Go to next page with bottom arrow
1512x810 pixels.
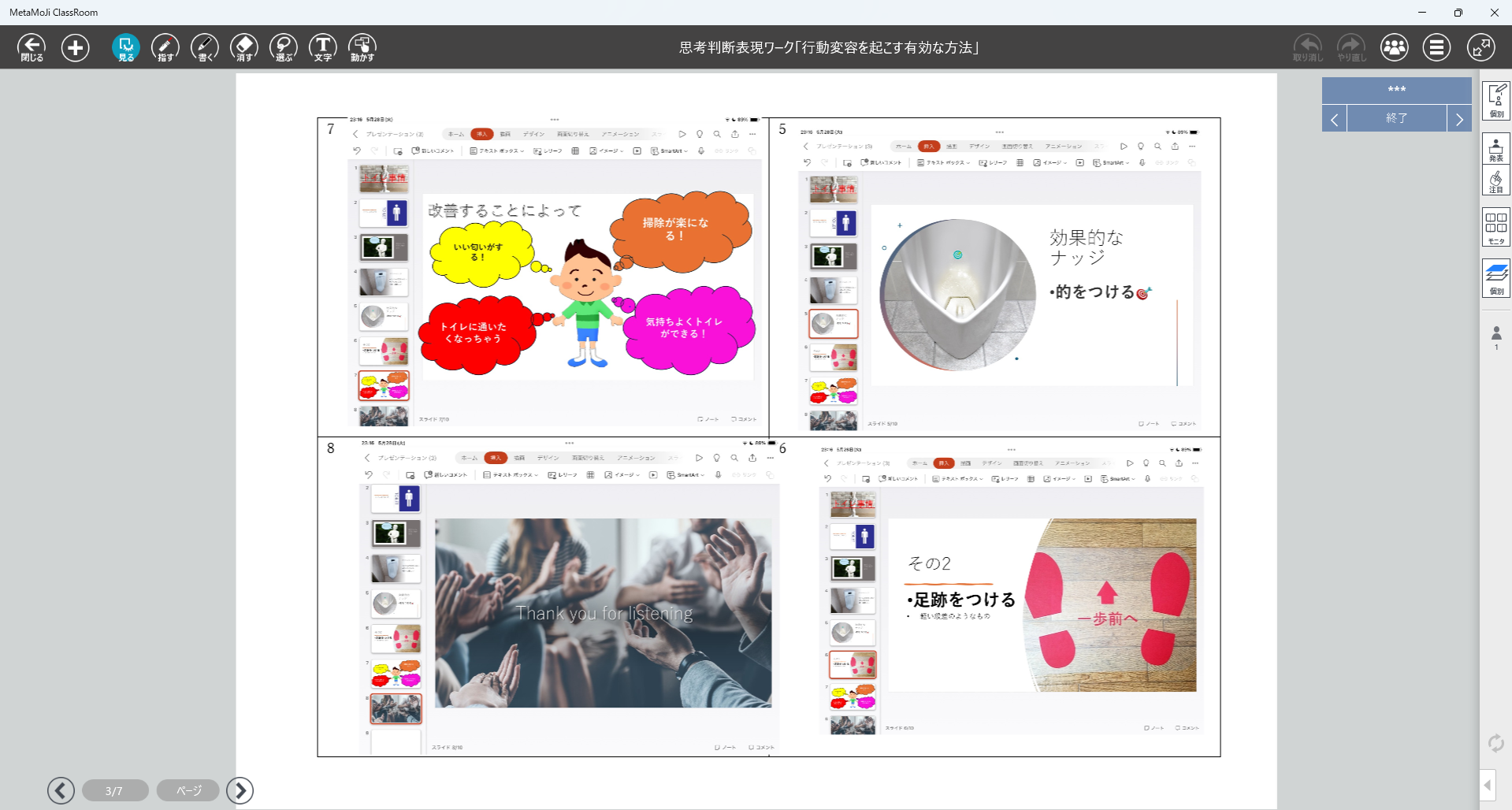tap(240, 790)
